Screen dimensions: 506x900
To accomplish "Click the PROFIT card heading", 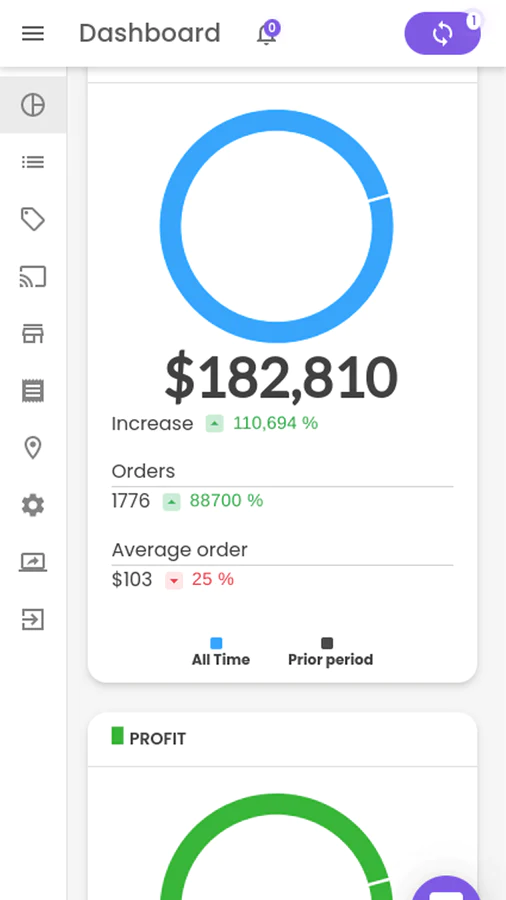I will [x=158, y=739].
